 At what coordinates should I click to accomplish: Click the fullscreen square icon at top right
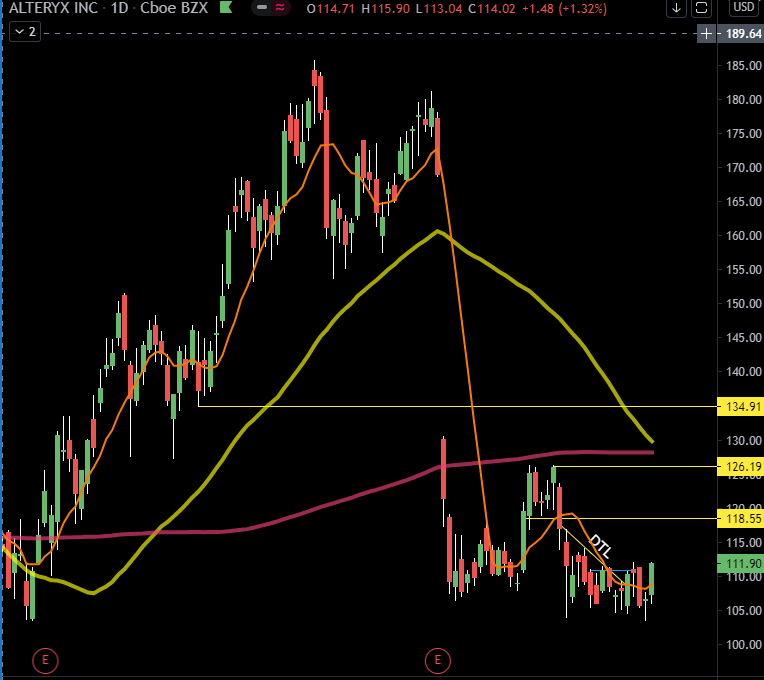coord(701,8)
